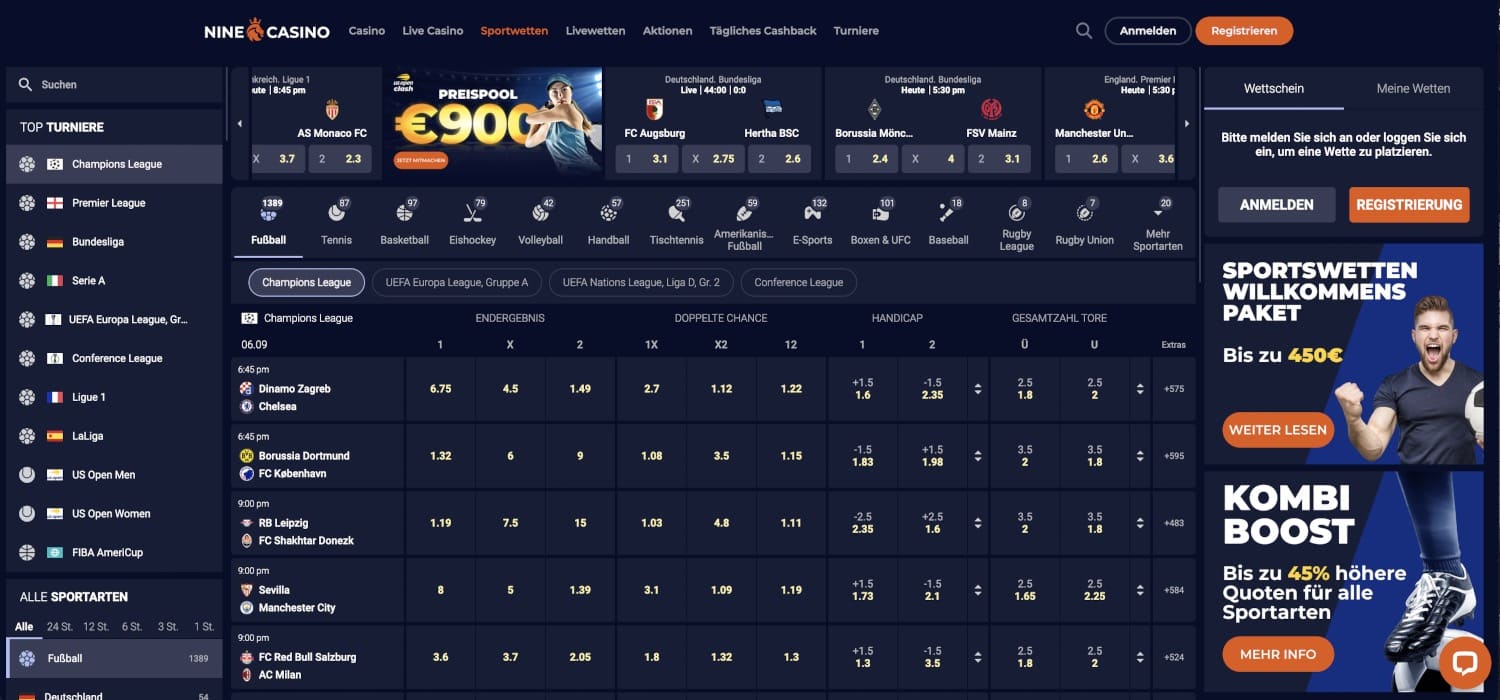Select Conference League filter chip
Viewport: 1500px width, 700px height.
pos(799,283)
